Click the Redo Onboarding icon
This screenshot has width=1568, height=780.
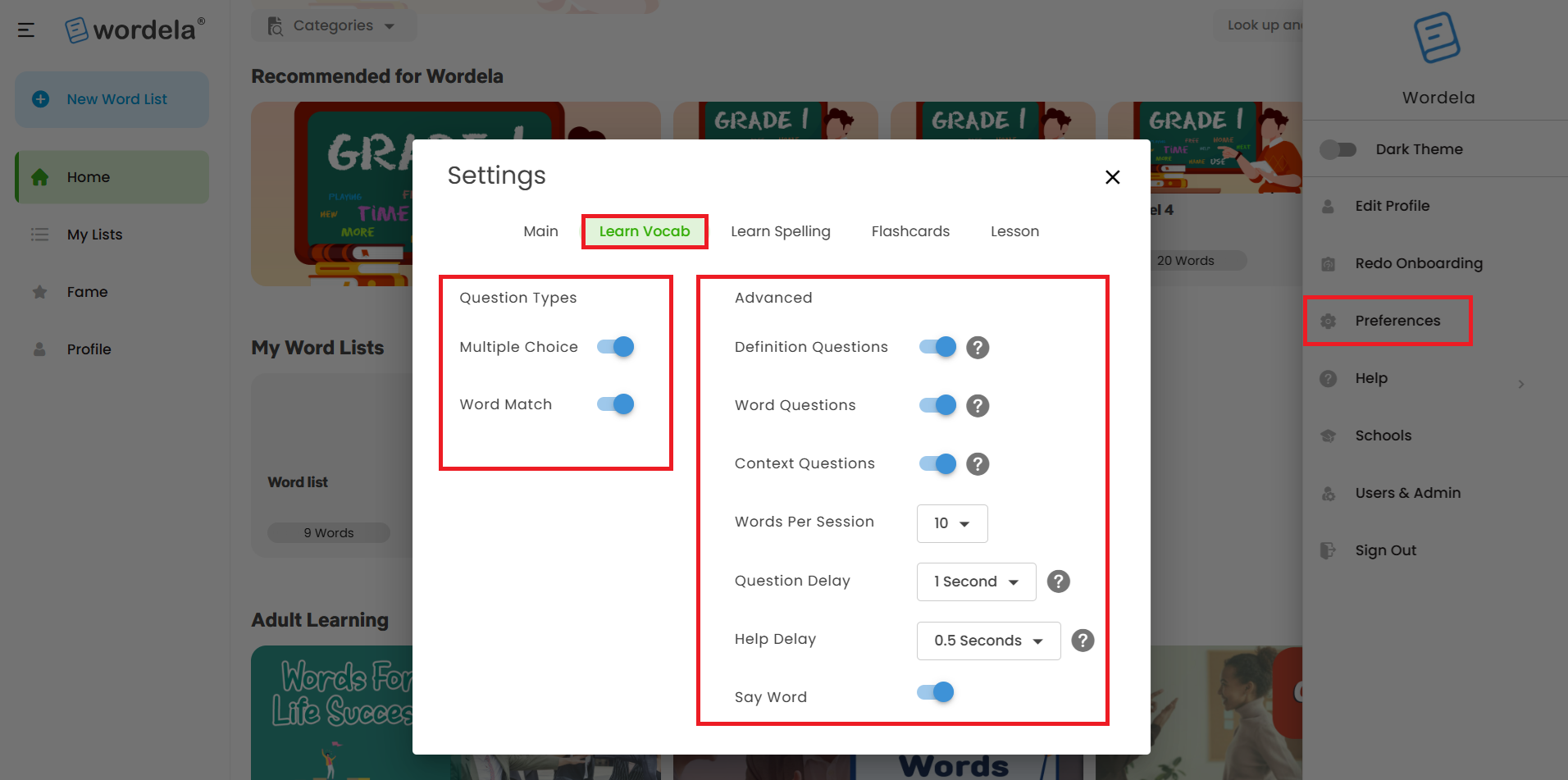[x=1328, y=263]
